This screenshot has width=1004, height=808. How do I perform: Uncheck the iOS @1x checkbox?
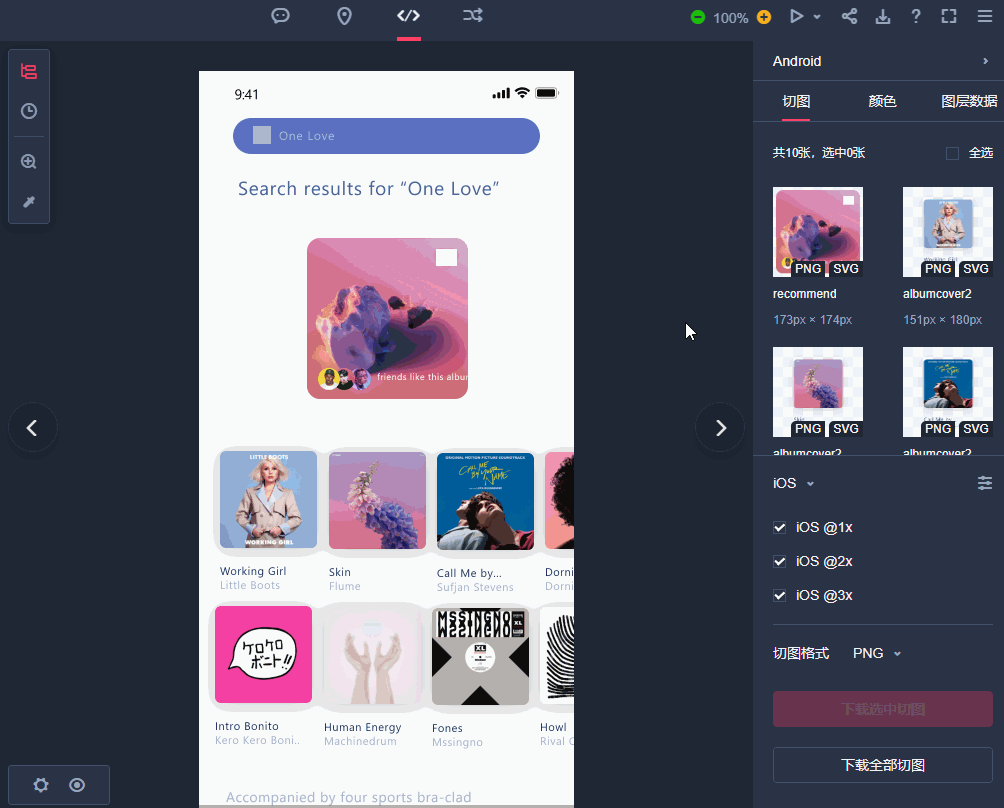(x=779, y=528)
